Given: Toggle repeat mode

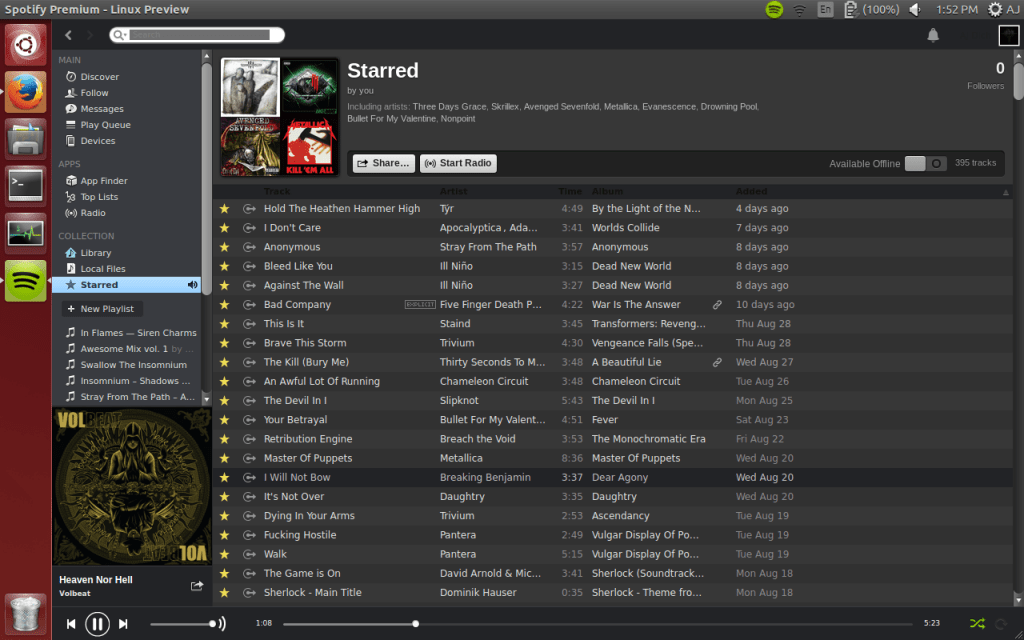Looking at the screenshot, I should (1001, 624).
